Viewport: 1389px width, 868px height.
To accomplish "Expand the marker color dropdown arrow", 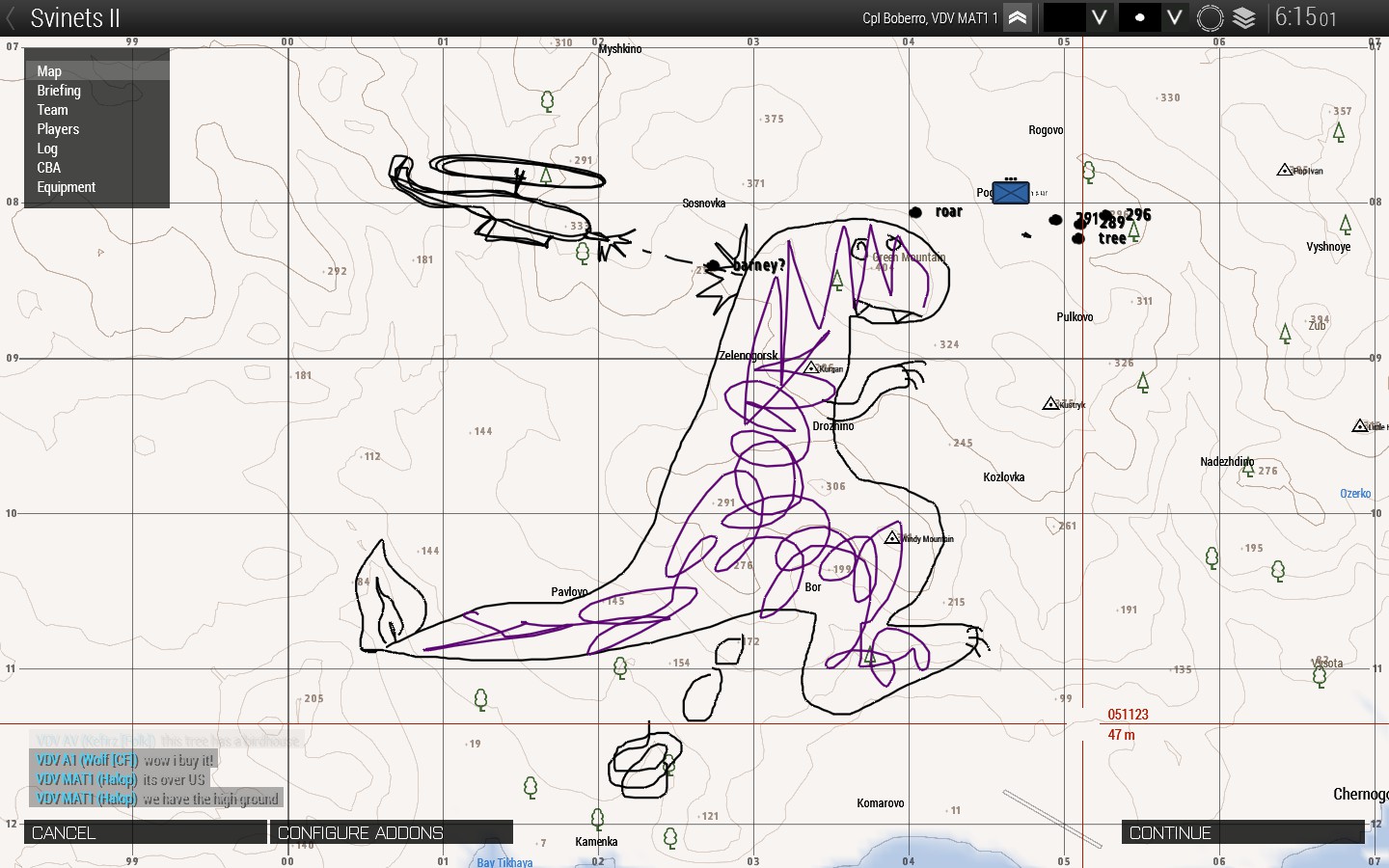I will [1100, 18].
